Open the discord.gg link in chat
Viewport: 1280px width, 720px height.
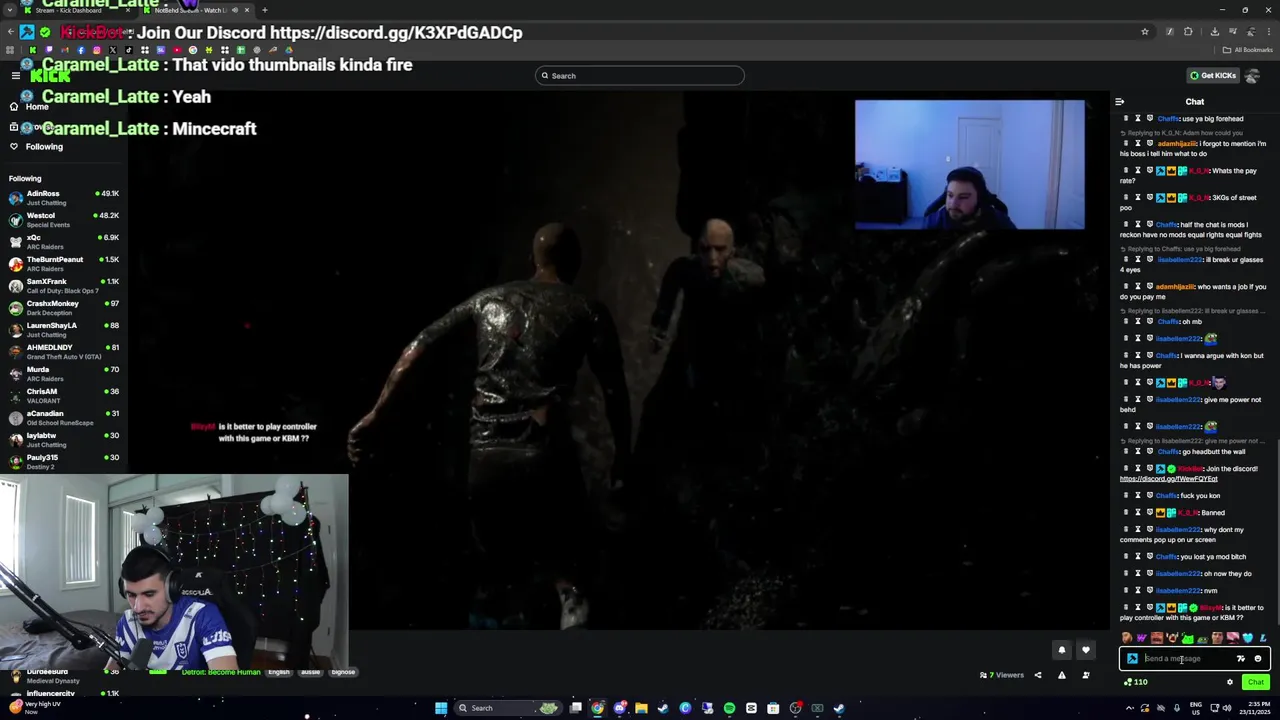click(x=1169, y=478)
